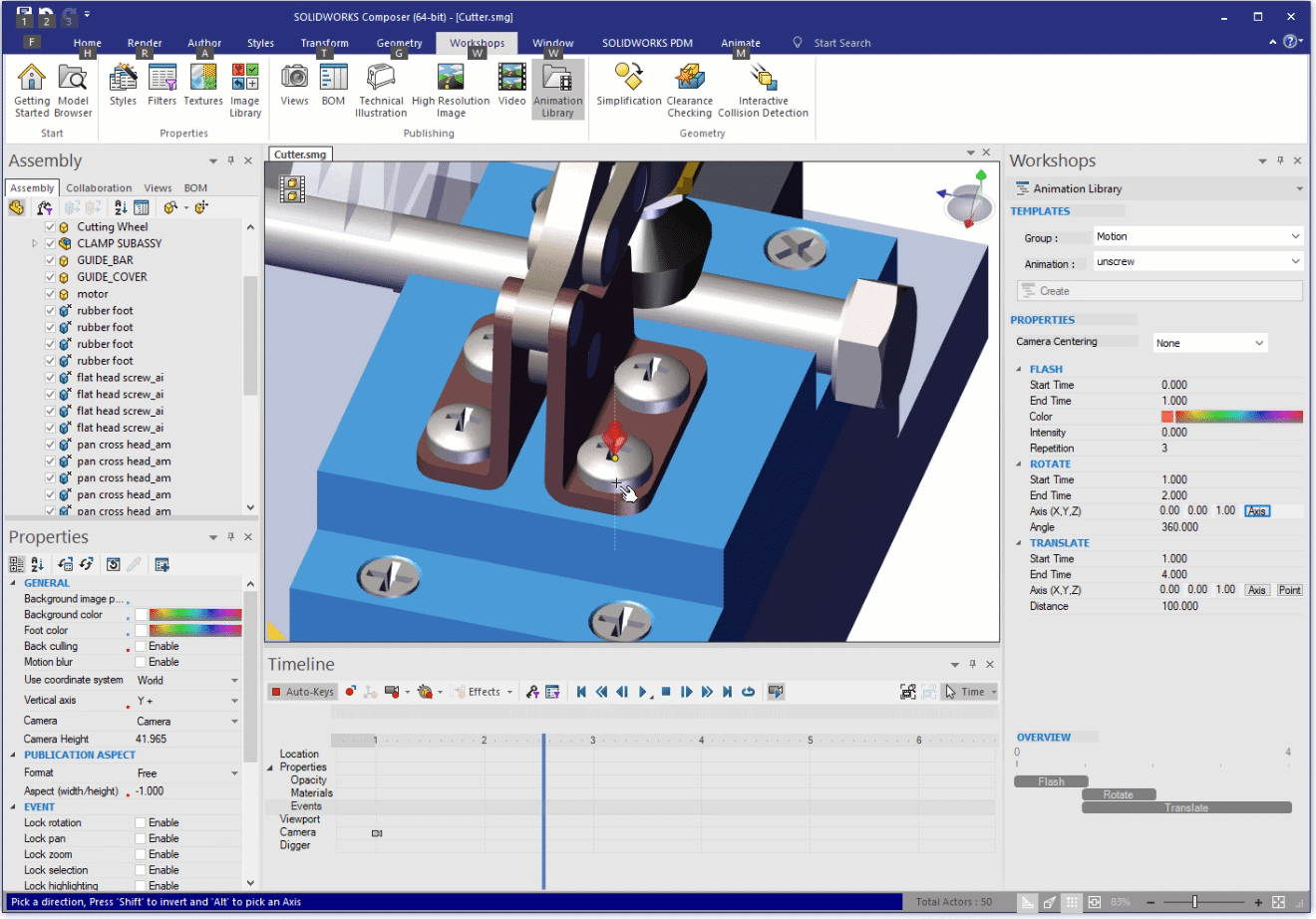Image resolution: width=1316 pixels, height=919 pixels.
Task: Toggle the Auto-Keys button
Action: click(302, 692)
